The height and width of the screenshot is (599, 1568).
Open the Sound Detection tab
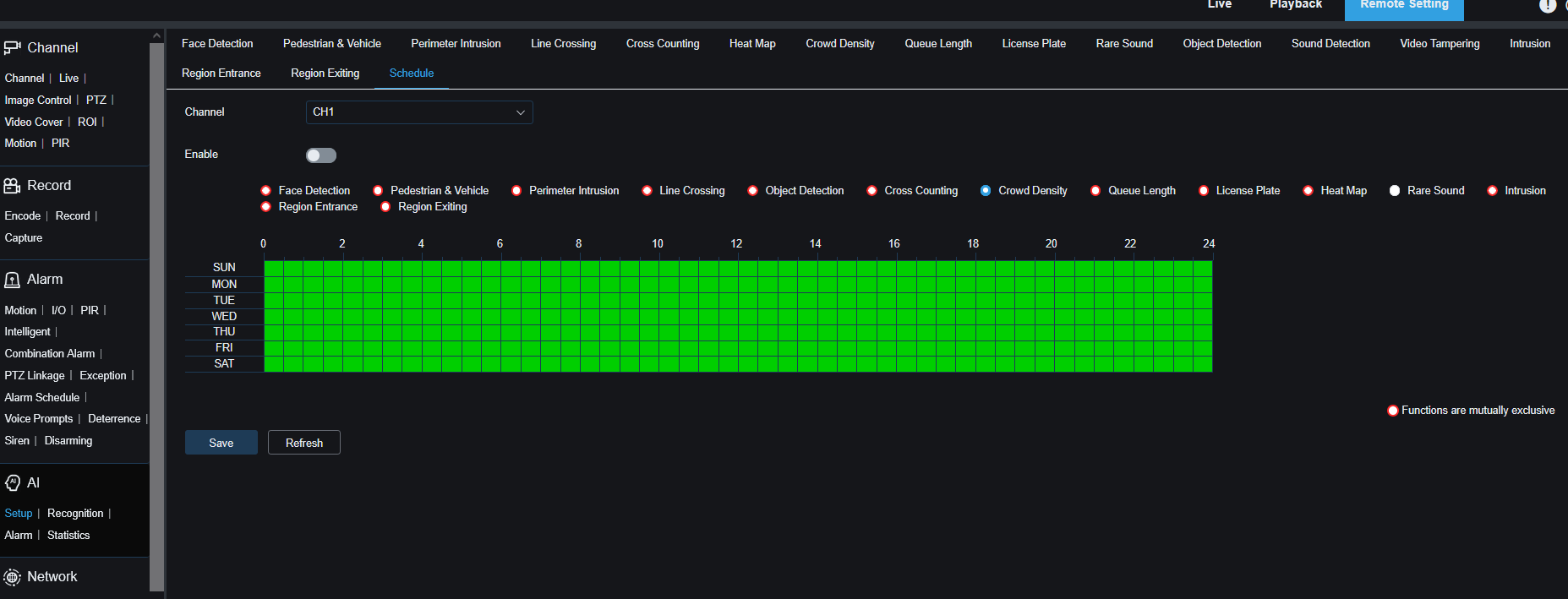[1330, 44]
